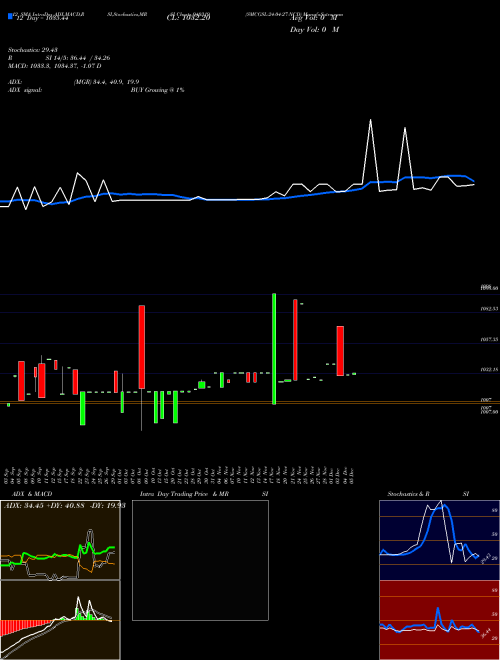
Task: Click the 'ADX: 34.45 +DY: 40.88 -DY: 19.93' header
Action: tap(65, 506)
